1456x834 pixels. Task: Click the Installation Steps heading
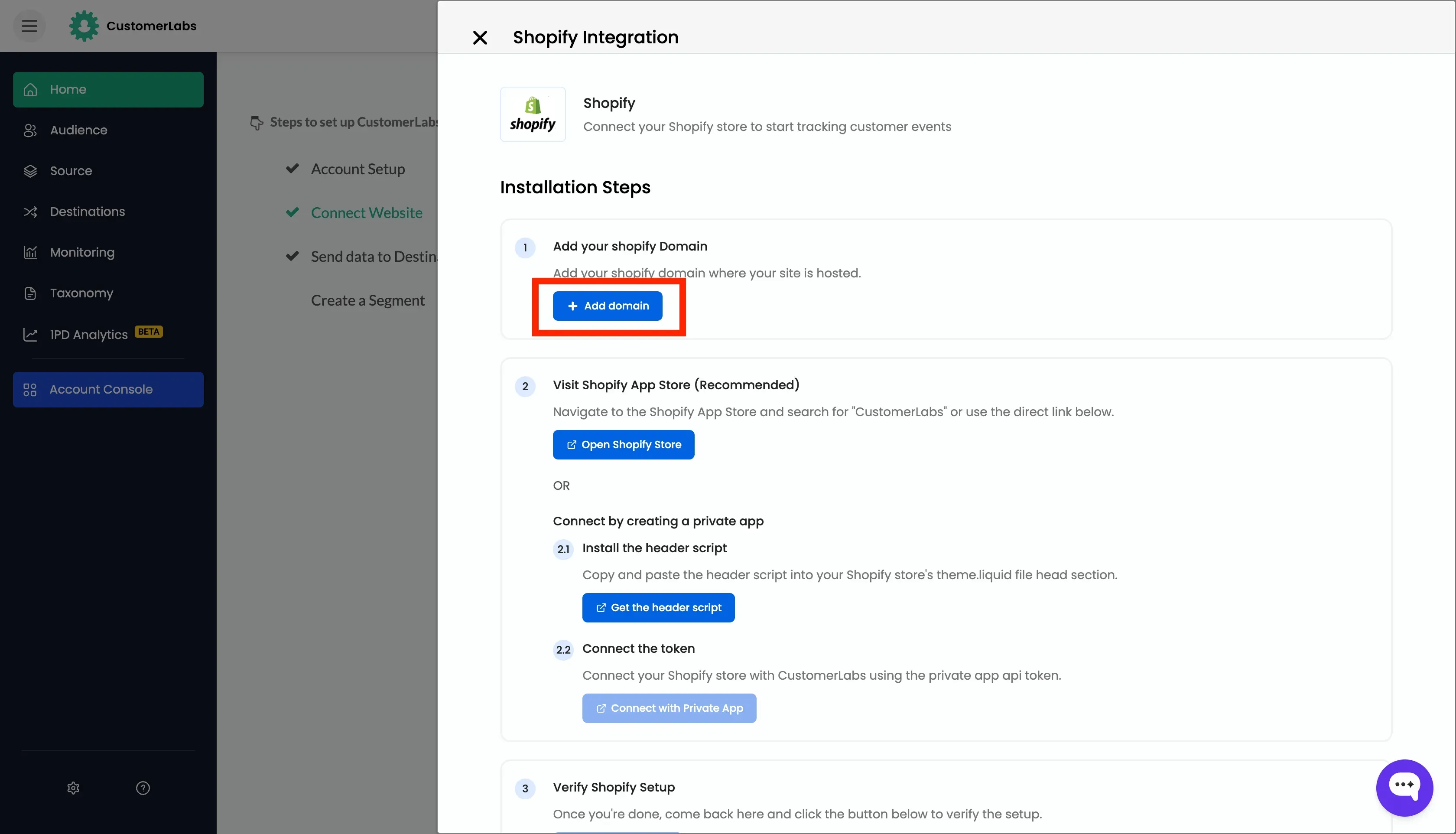(575, 187)
